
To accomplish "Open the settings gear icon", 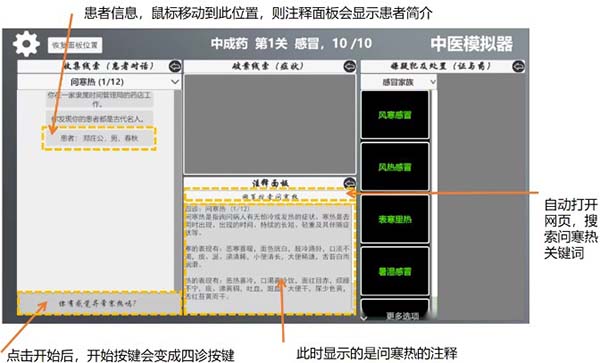I will point(26,44).
